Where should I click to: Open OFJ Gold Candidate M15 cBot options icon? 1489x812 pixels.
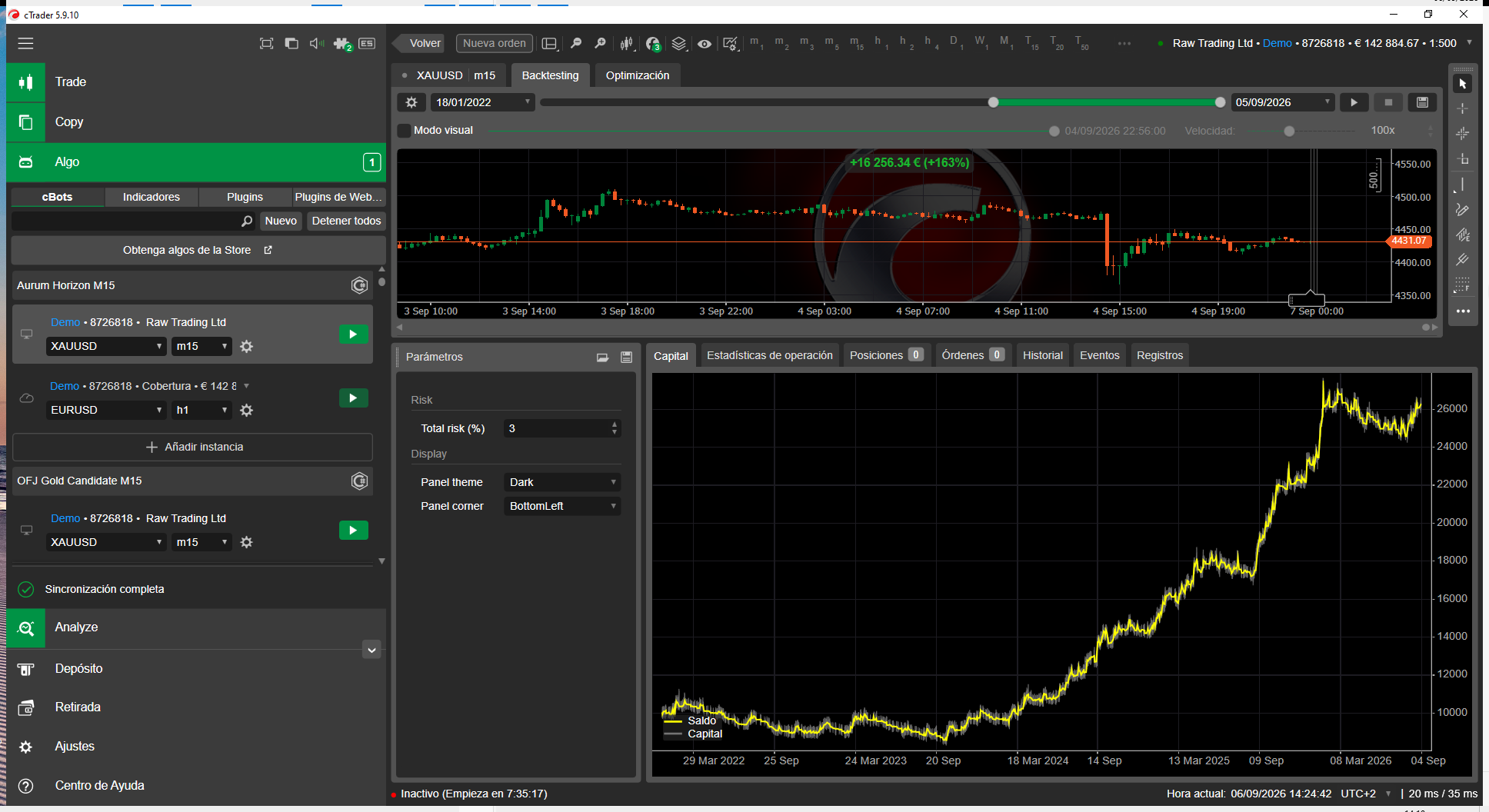pyautogui.click(x=359, y=481)
